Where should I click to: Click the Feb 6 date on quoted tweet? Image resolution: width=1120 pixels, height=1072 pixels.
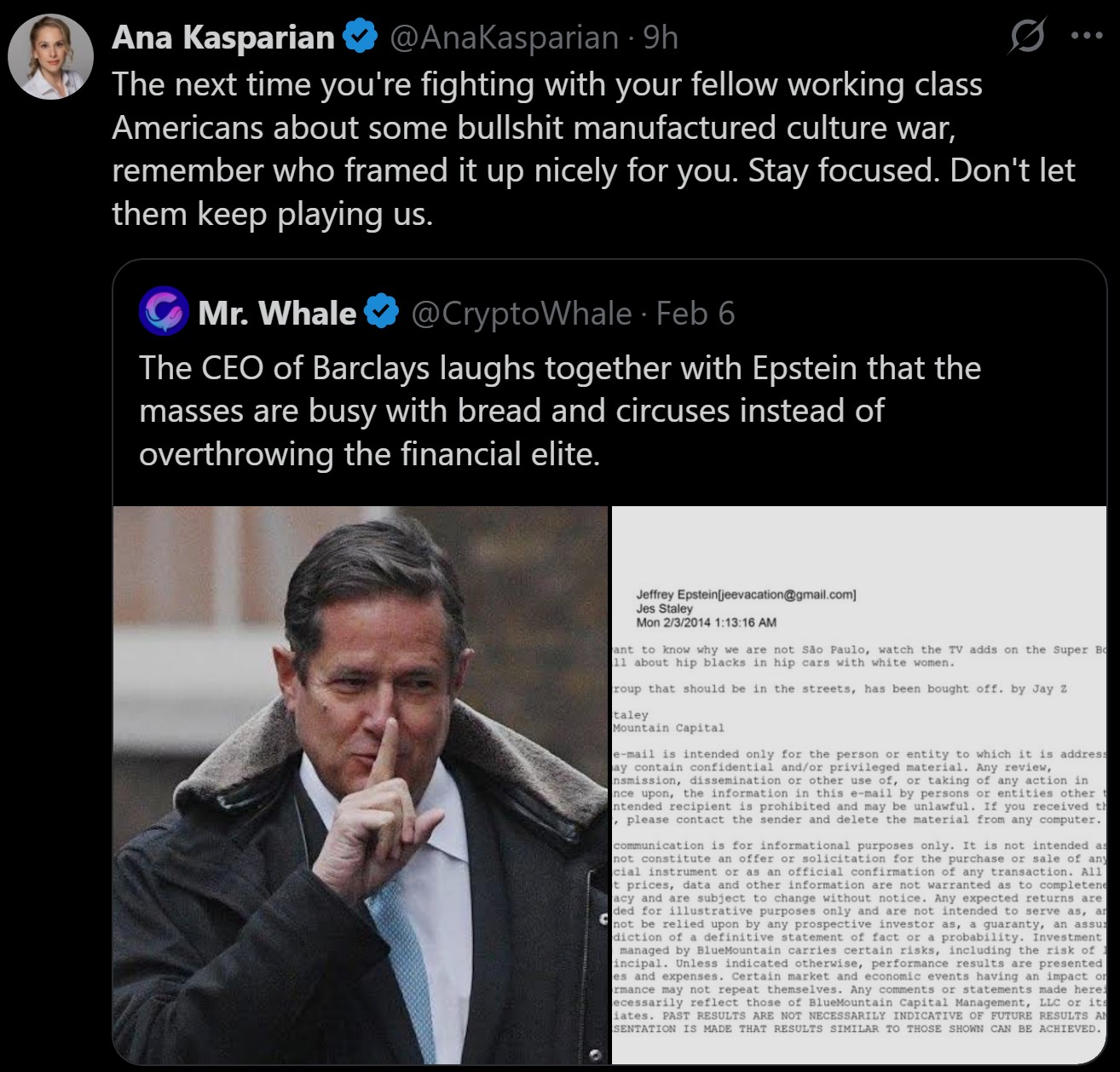[x=695, y=314]
